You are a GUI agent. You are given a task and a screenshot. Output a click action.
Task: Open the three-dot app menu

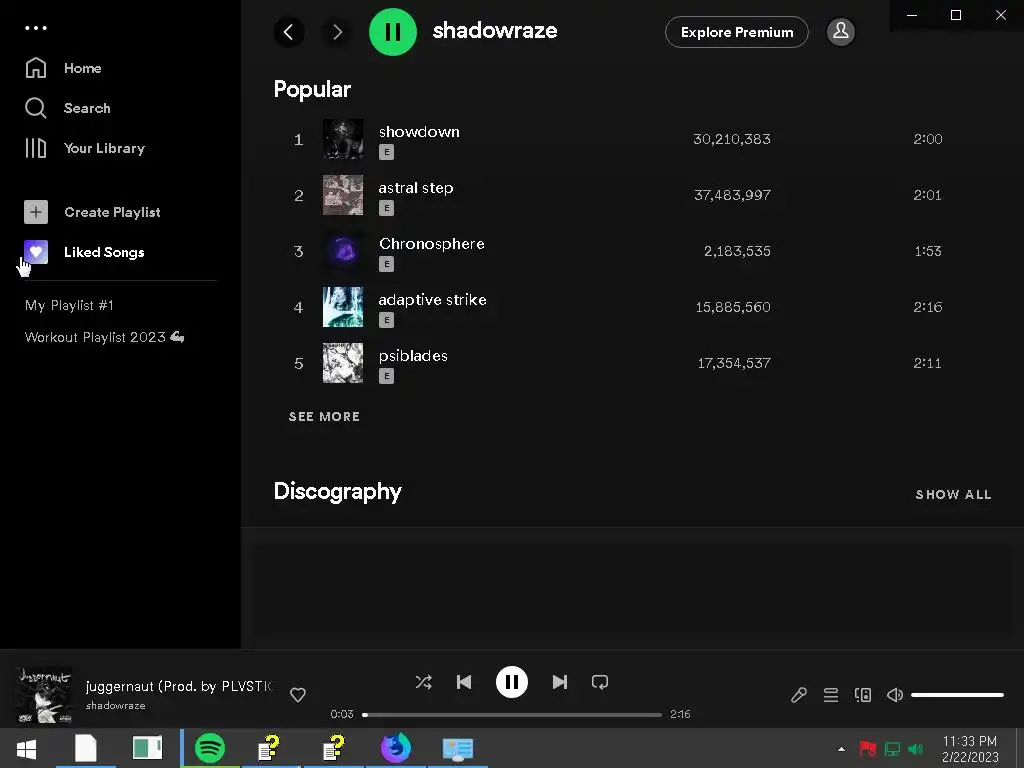click(36, 28)
